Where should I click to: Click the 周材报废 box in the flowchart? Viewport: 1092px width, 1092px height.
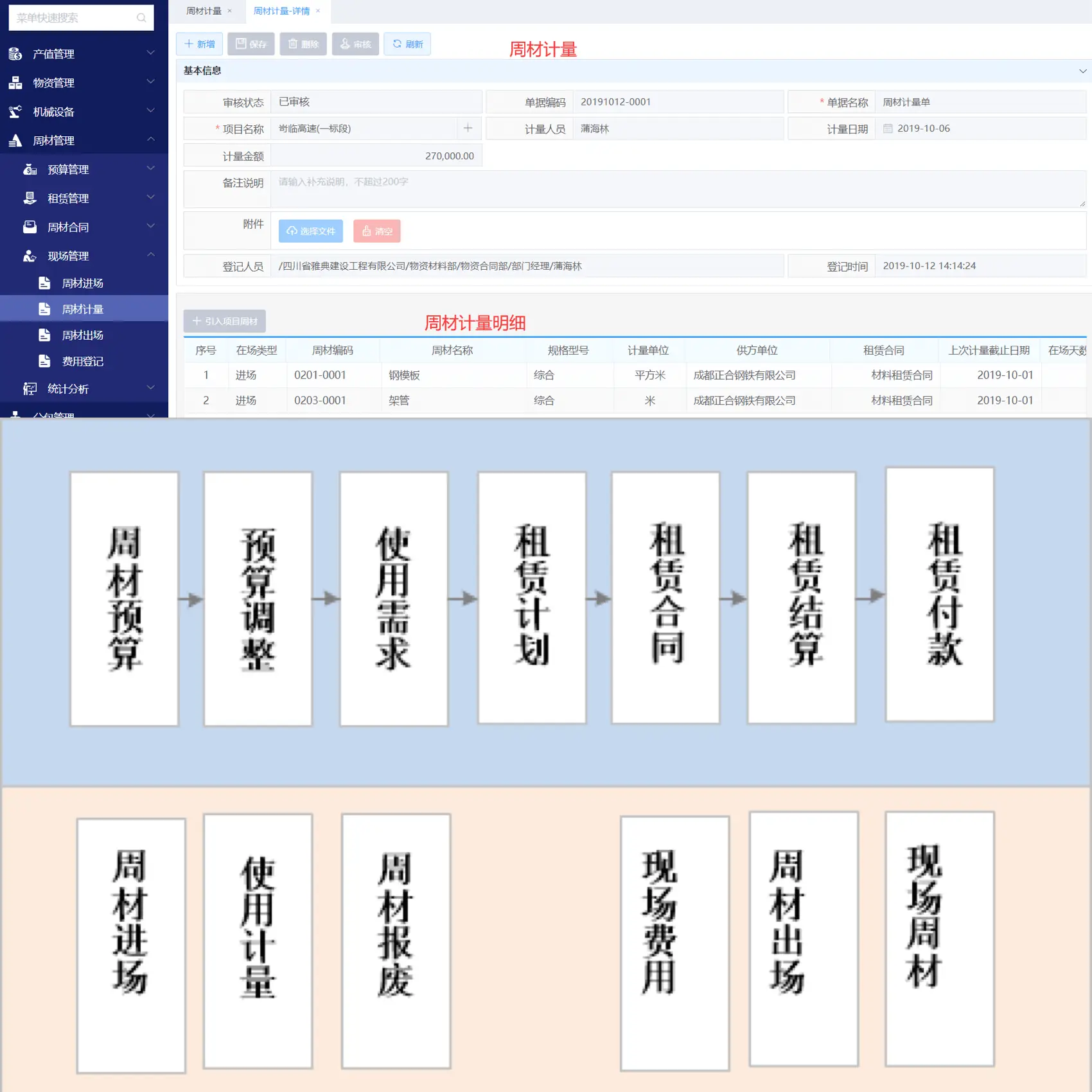pyautogui.click(x=396, y=940)
